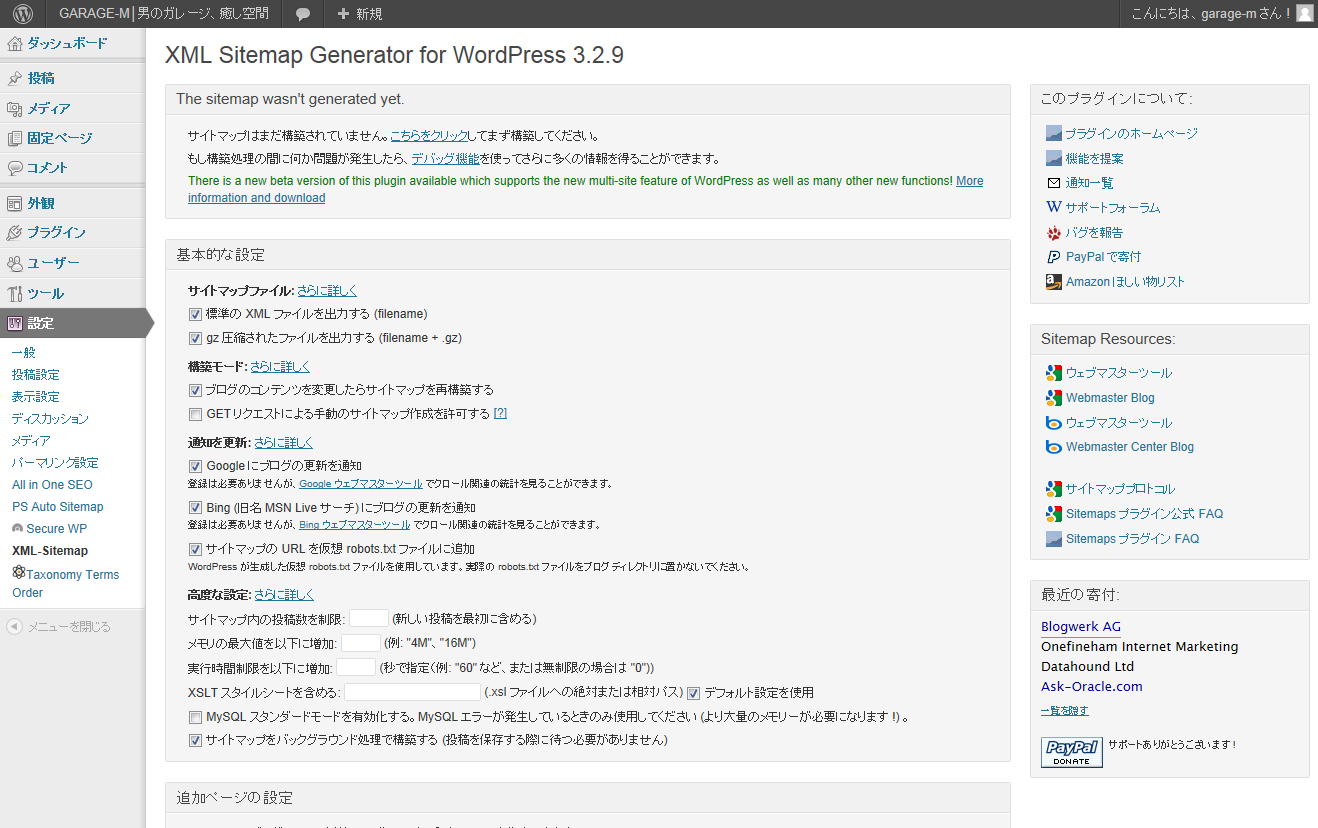Open the 新規 add-new menu in admin bar
The width and height of the screenshot is (1318, 828).
coord(360,14)
